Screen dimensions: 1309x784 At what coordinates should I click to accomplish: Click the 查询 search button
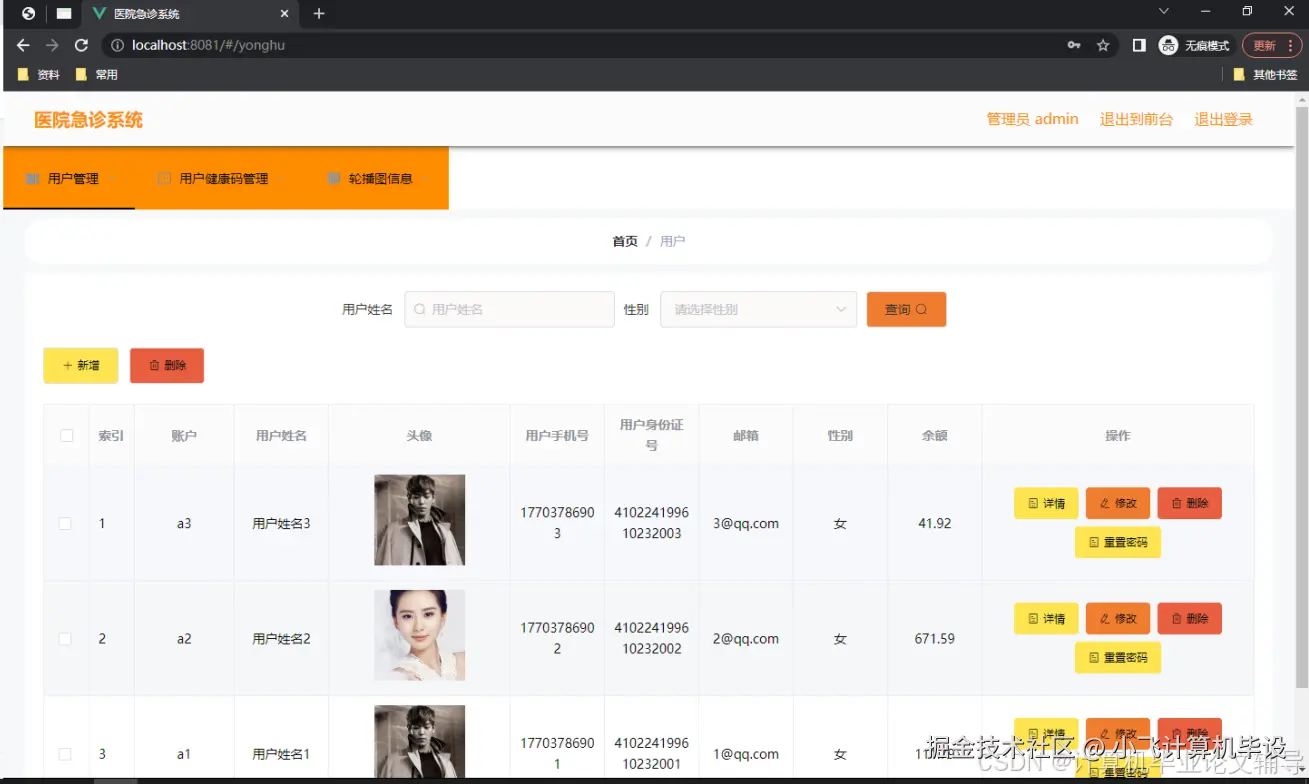(906, 309)
